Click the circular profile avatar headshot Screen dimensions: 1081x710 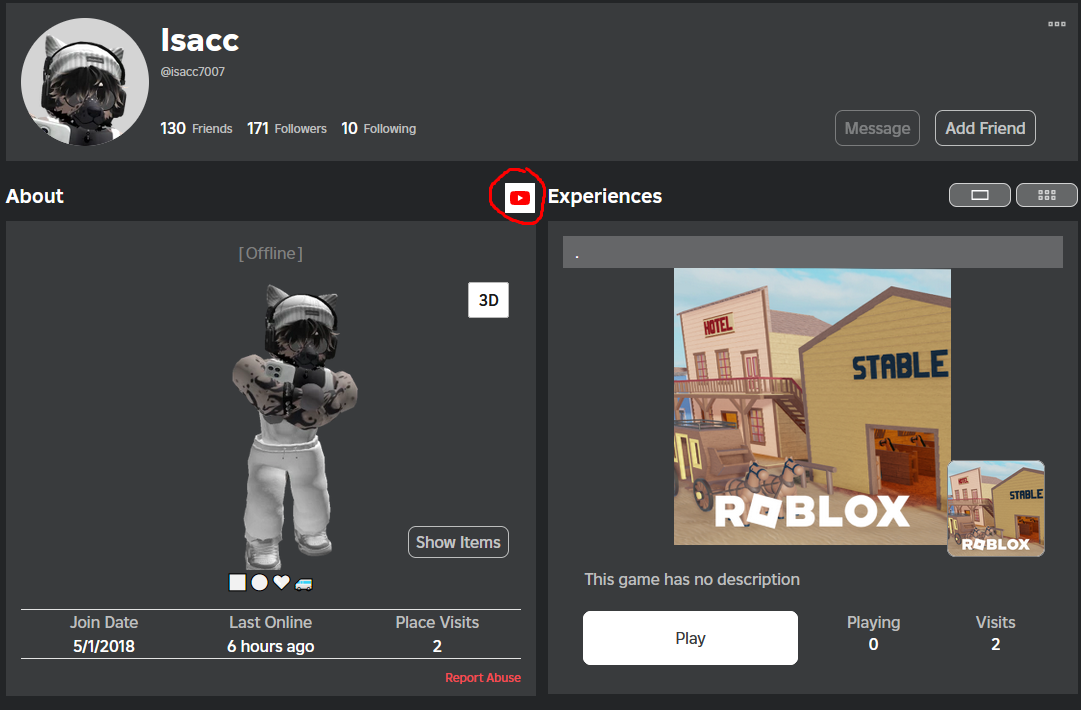coord(85,81)
